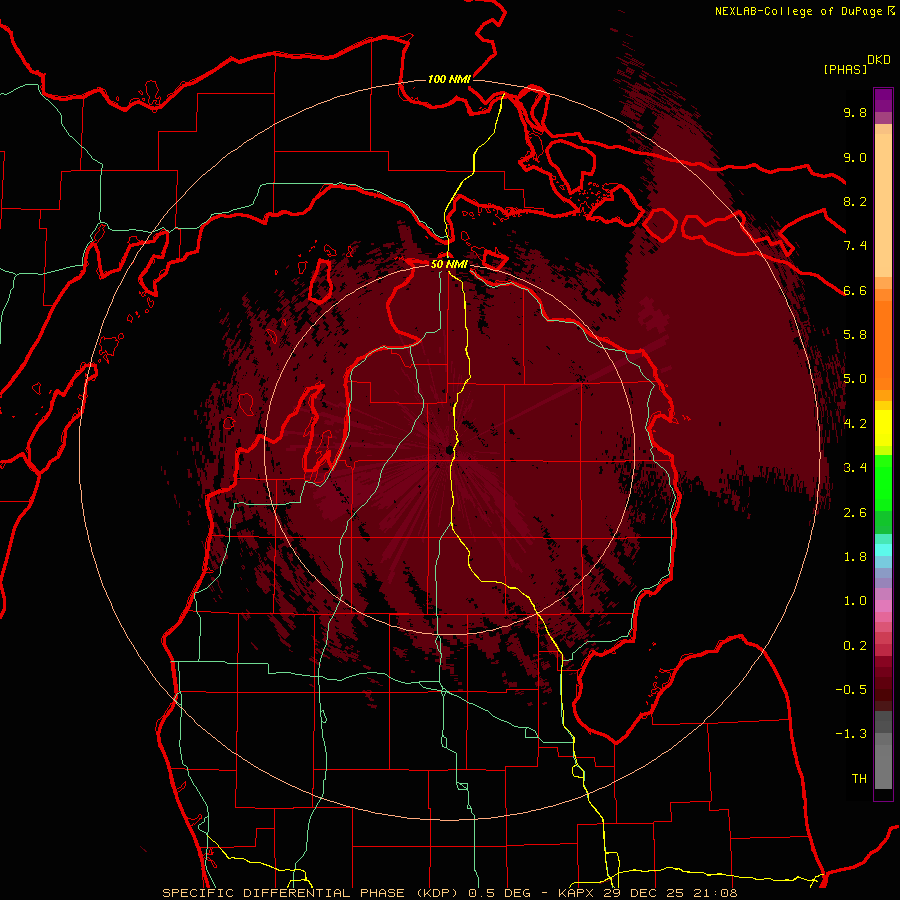Click the 7.4 scale value
Viewport: 900px width, 900px height.
[x=855, y=246]
